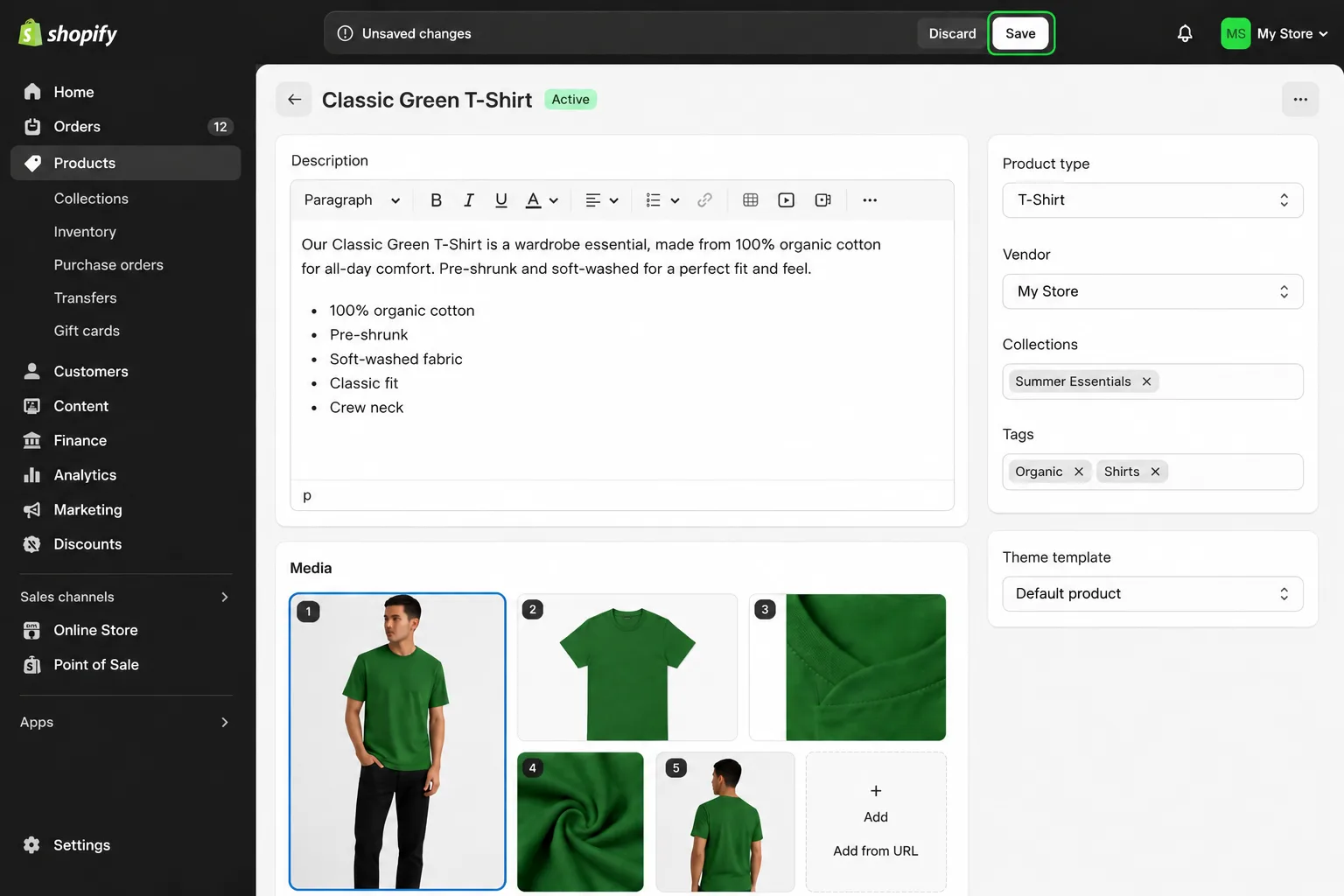
Task: Click Add from URL
Action: coord(875,850)
